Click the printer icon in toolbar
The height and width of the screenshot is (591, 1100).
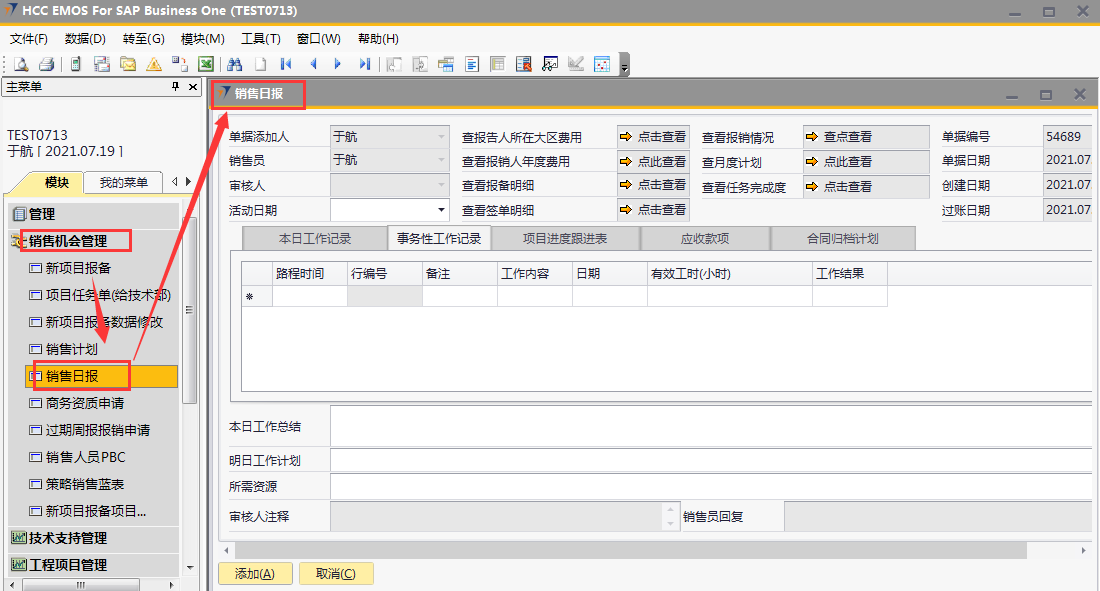pos(45,64)
